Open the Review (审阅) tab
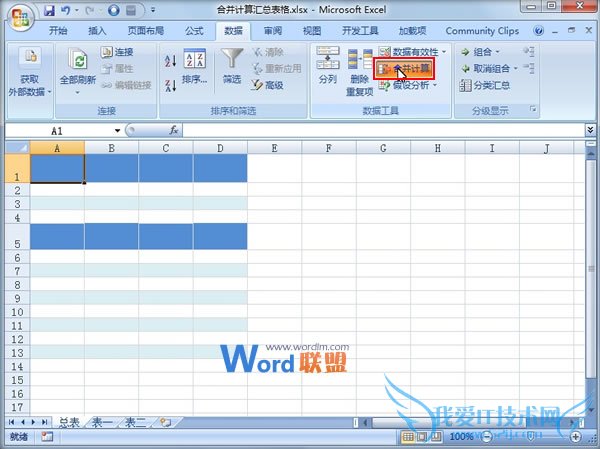Screen dimensions: 600x449 (x=272, y=31)
